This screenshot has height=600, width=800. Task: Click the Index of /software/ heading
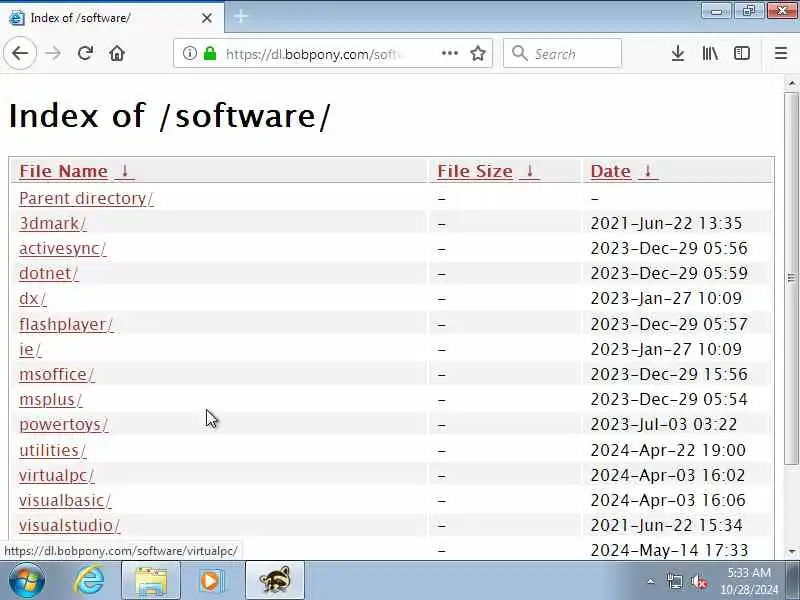pos(169,115)
